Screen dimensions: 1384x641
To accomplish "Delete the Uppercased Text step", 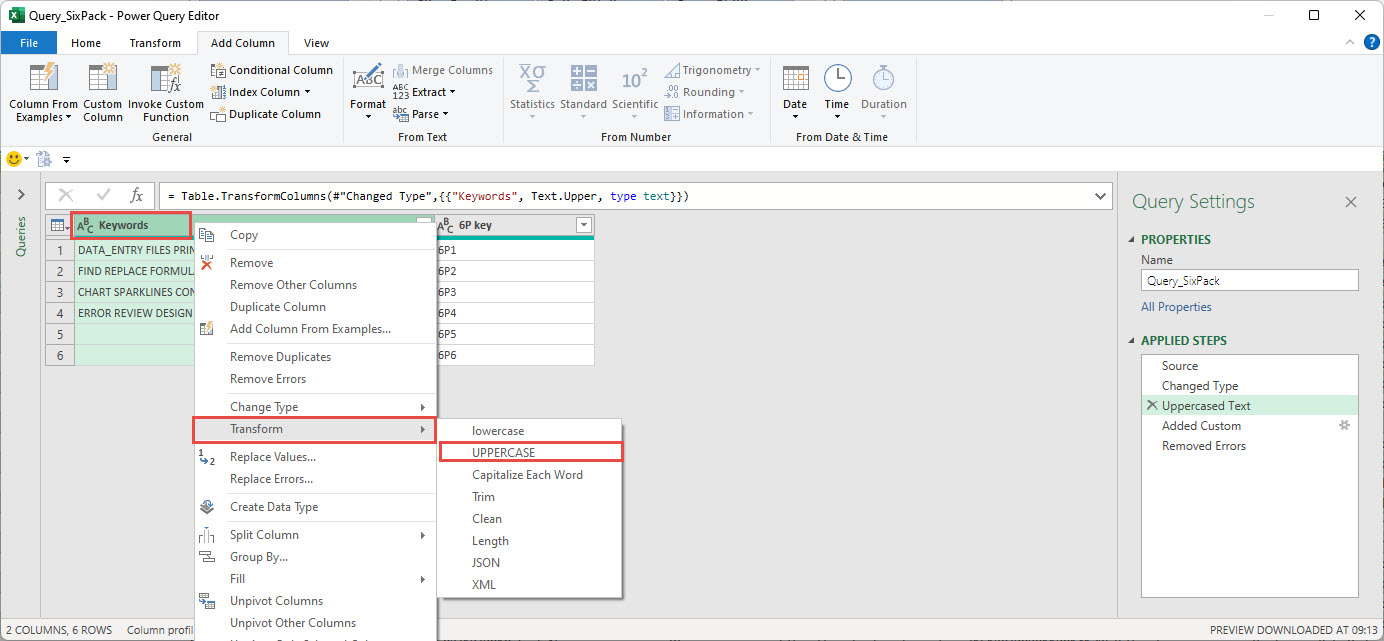I will click(x=1152, y=406).
